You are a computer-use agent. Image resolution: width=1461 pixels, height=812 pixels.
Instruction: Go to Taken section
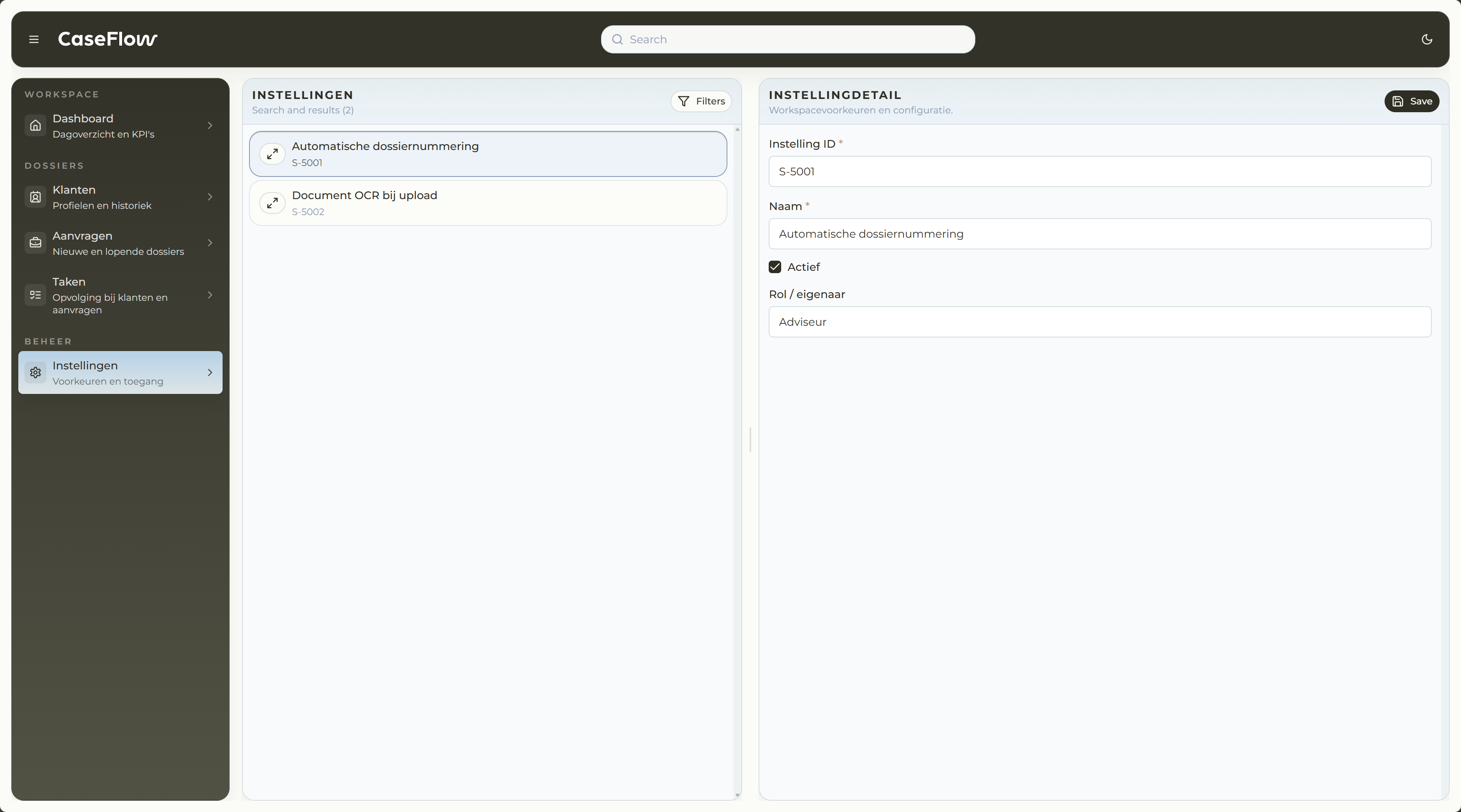point(120,295)
